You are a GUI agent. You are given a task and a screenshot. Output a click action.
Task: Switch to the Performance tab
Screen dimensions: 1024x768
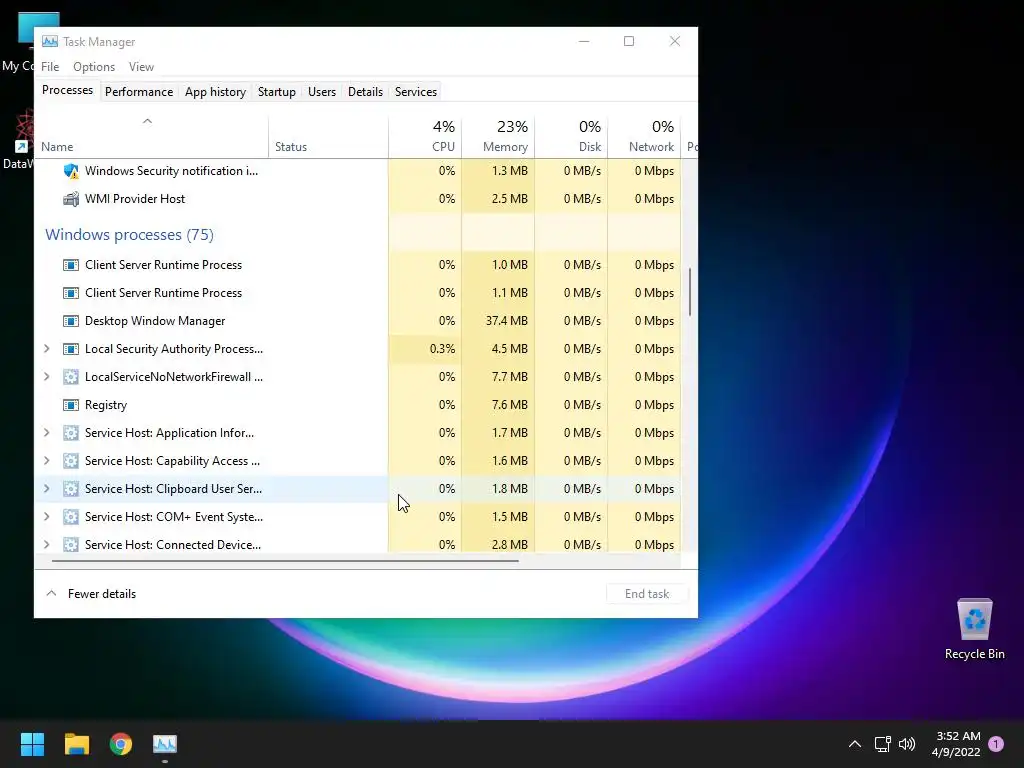[139, 92]
